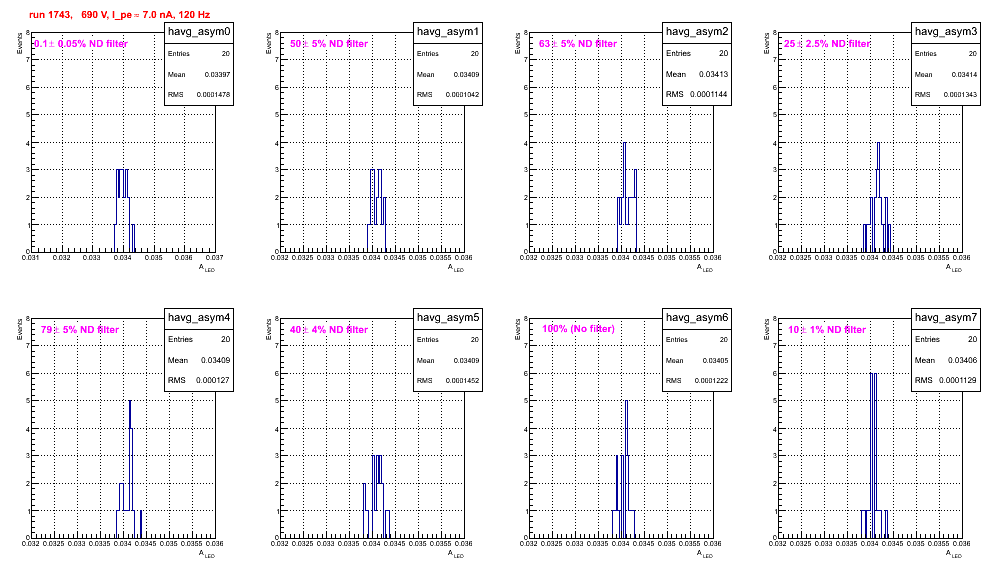Screen dimensions: 996x572
Task: Click RMS value 0.0001129 in havg_asym7
Action: pos(959,381)
